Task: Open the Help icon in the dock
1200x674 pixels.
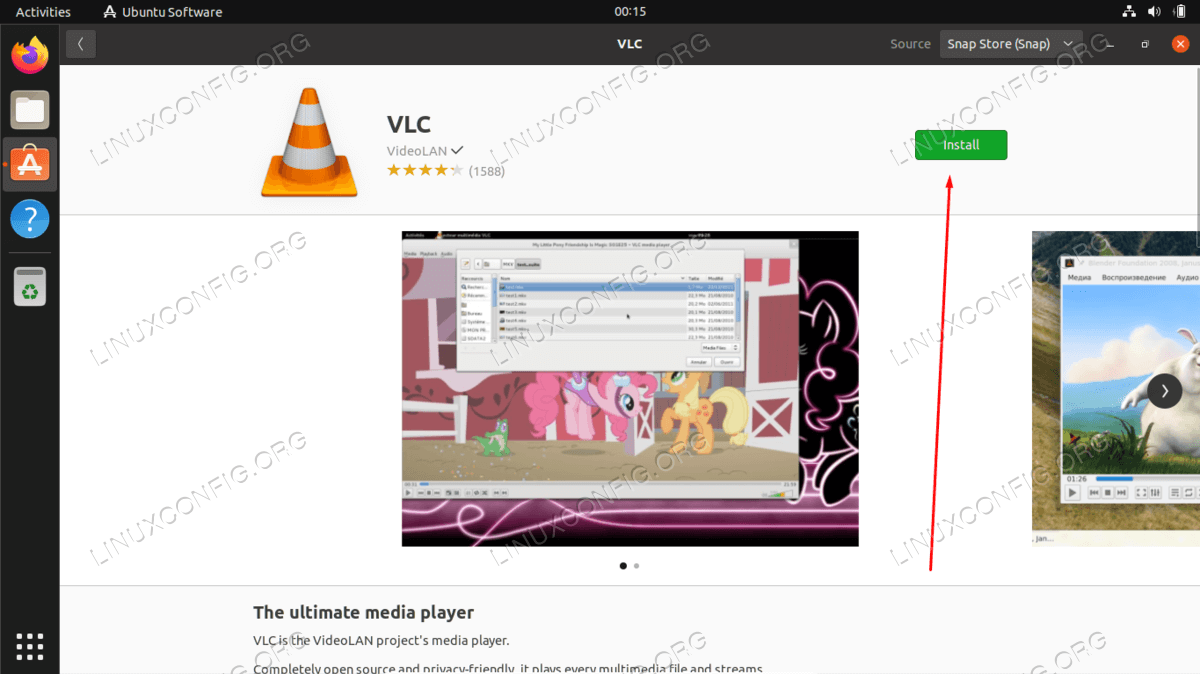Action: coord(30,218)
